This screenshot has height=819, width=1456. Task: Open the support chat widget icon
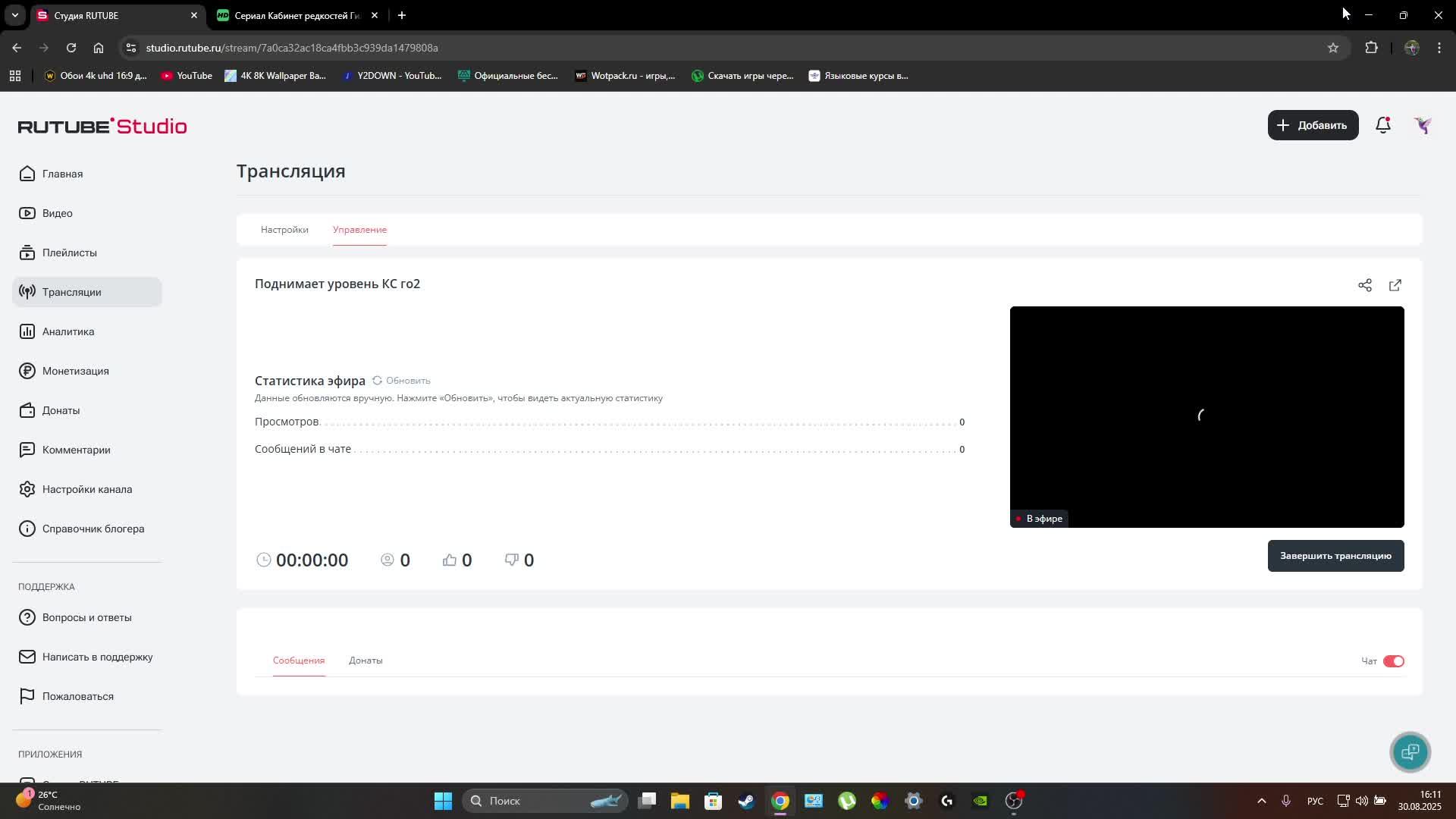click(1410, 752)
